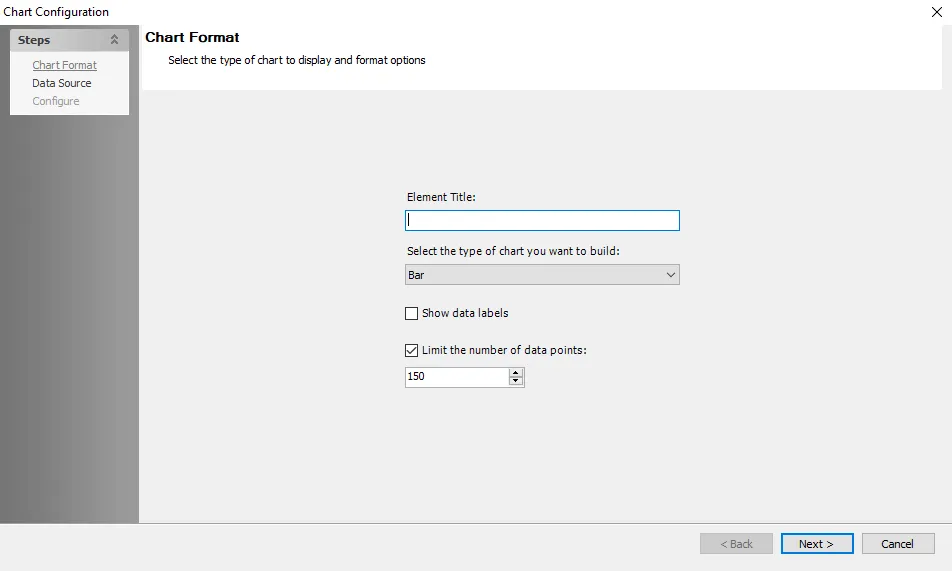The image size is (952, 571).
Task: Cancel the chart configuration wizard
Action: click(897, 544)
